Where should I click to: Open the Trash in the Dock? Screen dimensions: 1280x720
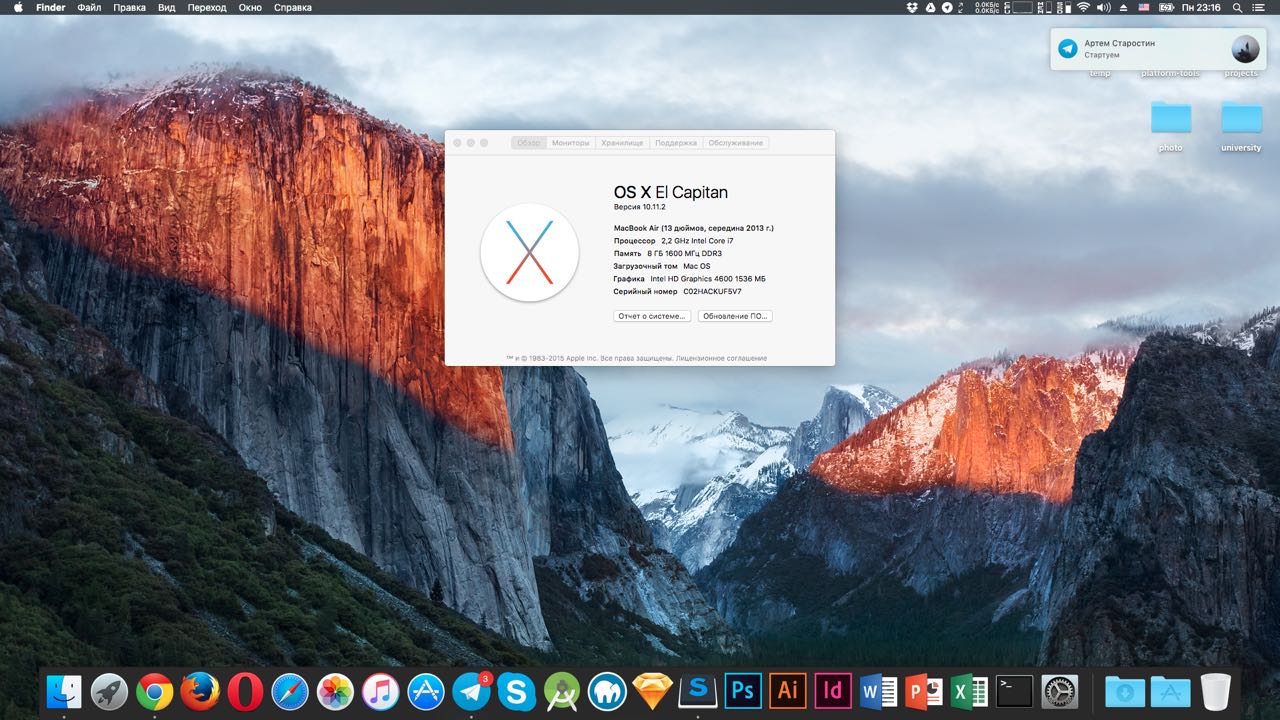click(x=1215, y=691)
